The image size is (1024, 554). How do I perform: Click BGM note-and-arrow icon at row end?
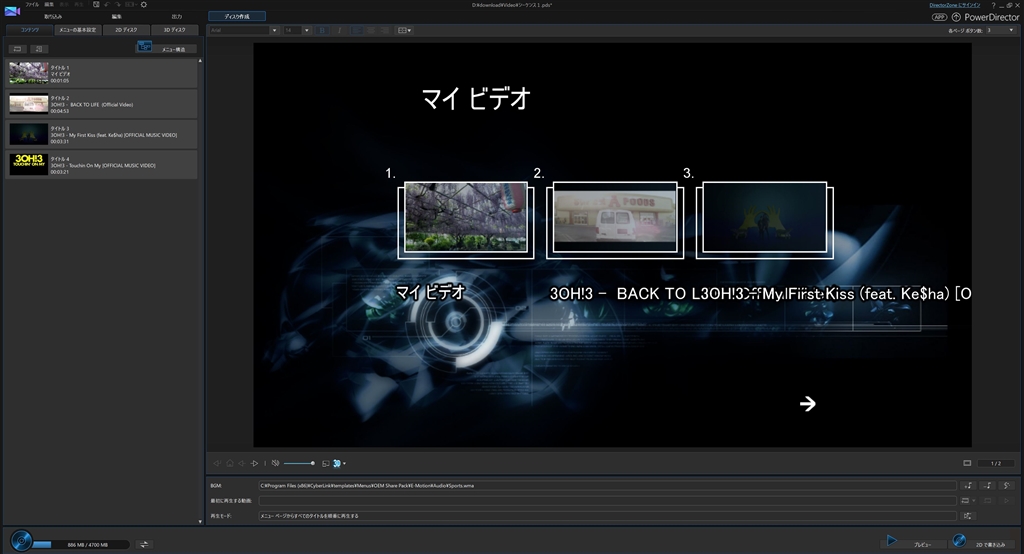(1007, 485)
